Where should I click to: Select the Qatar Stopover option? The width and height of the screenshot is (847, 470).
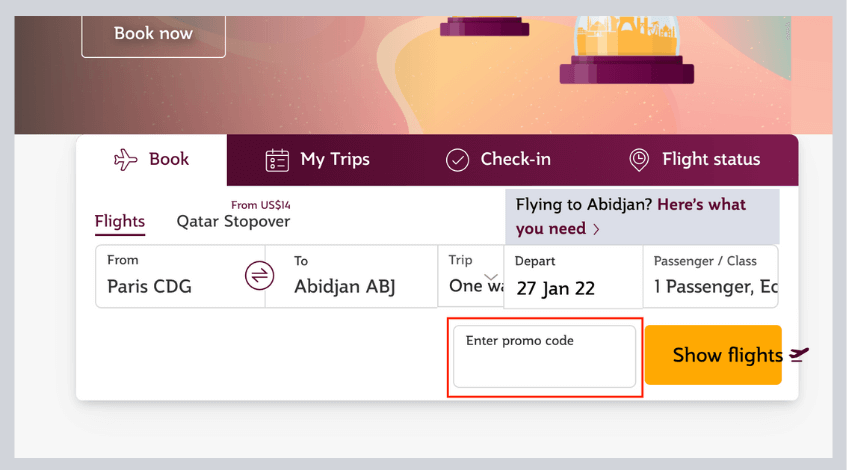(233, 221)
